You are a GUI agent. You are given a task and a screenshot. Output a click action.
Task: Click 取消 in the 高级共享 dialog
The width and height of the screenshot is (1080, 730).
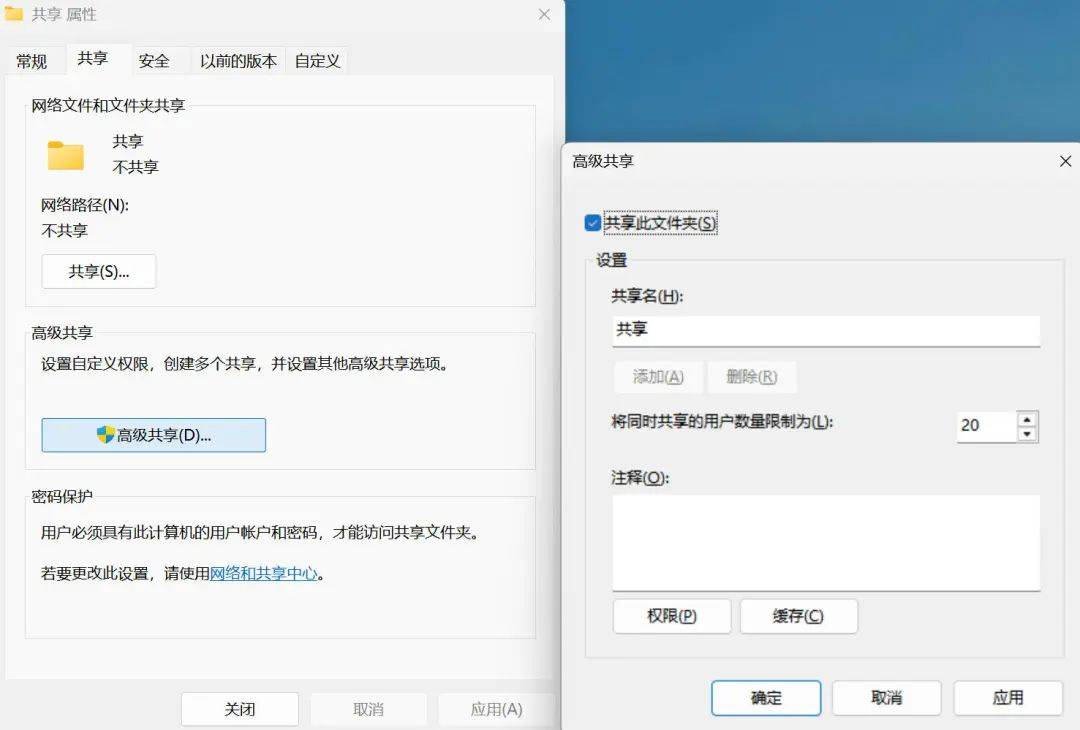point(886,698)
